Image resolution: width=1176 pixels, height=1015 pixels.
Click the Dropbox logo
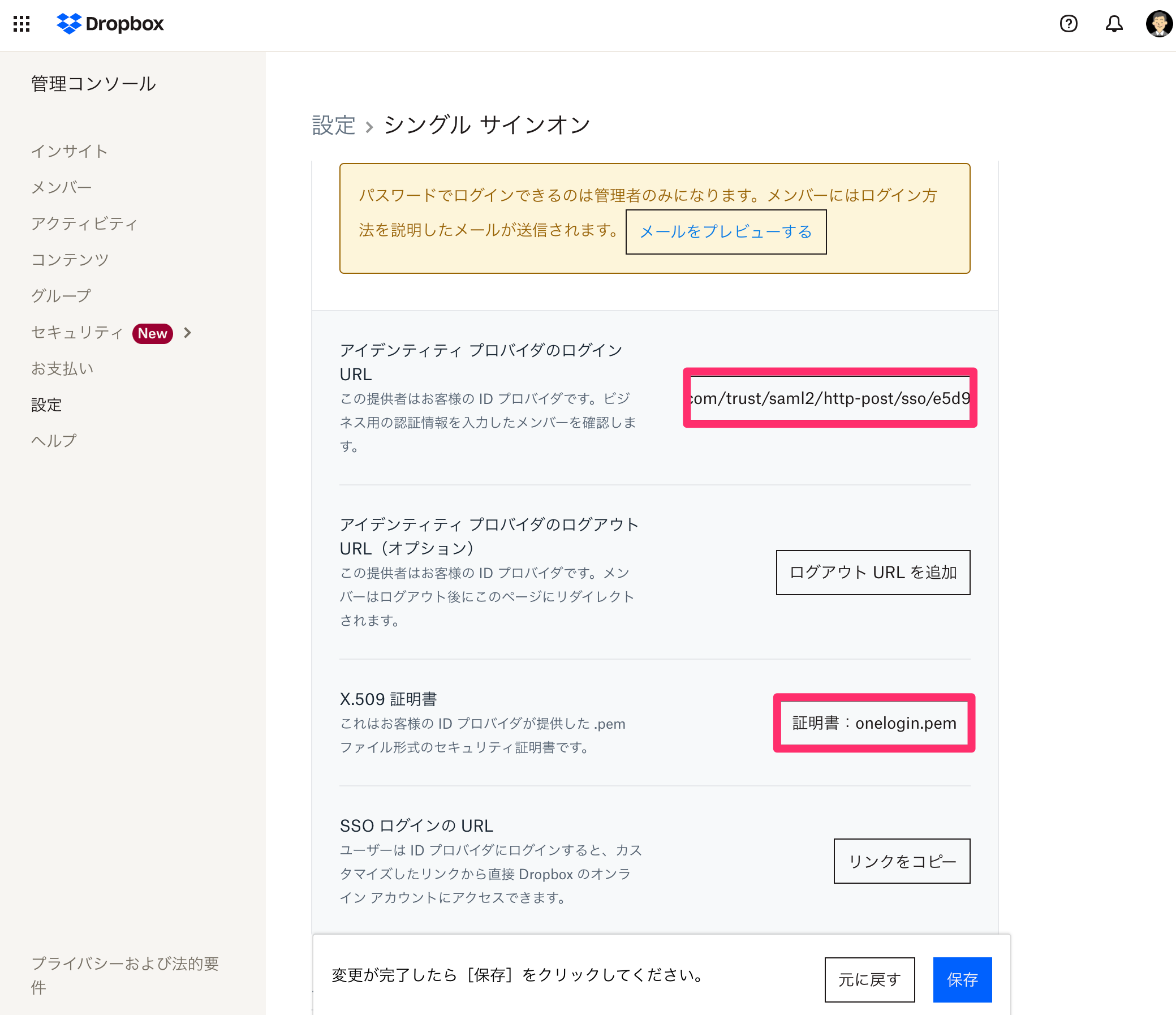(x=110, y=24)
